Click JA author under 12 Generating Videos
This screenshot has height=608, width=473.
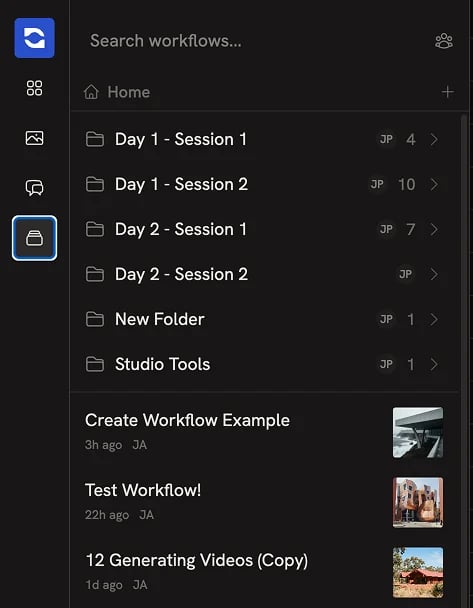click(x=140, y=585)
